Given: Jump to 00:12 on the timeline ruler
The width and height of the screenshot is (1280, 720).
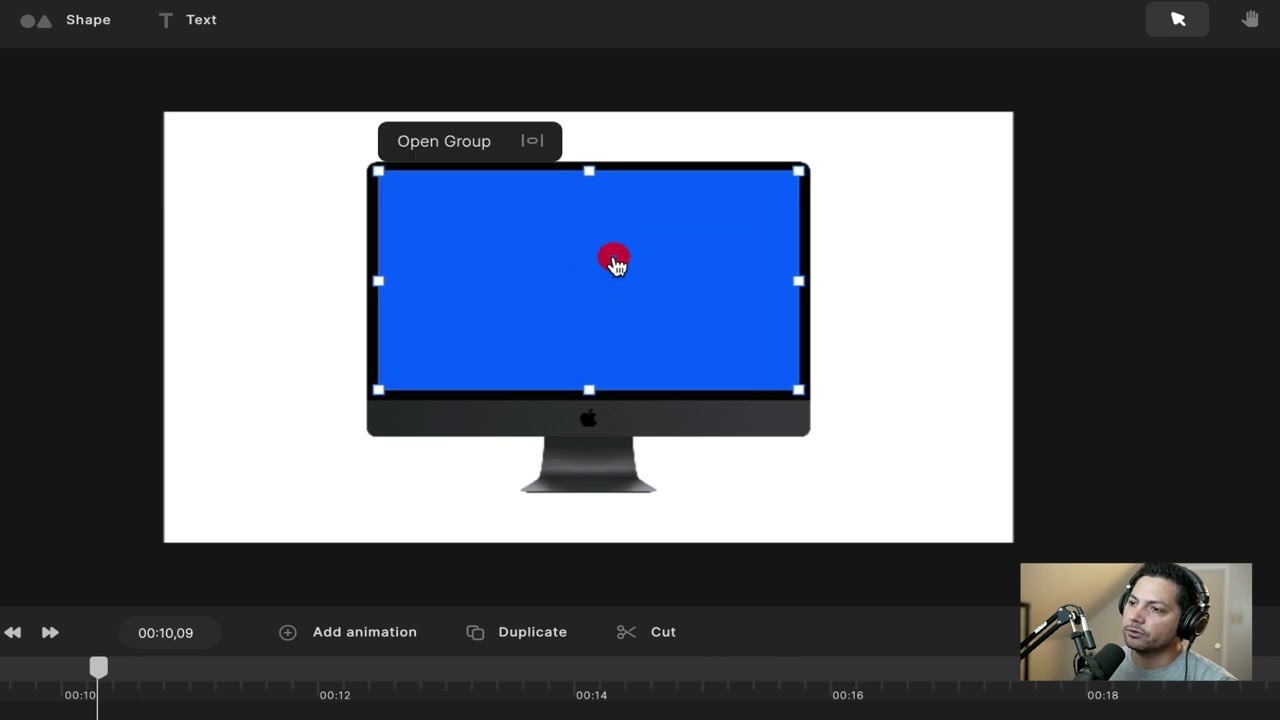Looking at the screenshot, I should click(x=335, y=695).
